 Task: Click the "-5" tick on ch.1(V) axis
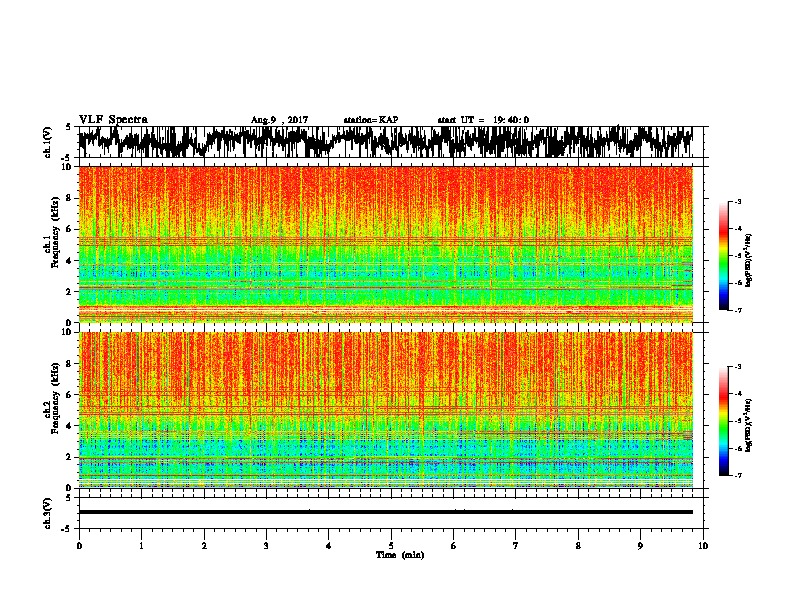(67, 158)
